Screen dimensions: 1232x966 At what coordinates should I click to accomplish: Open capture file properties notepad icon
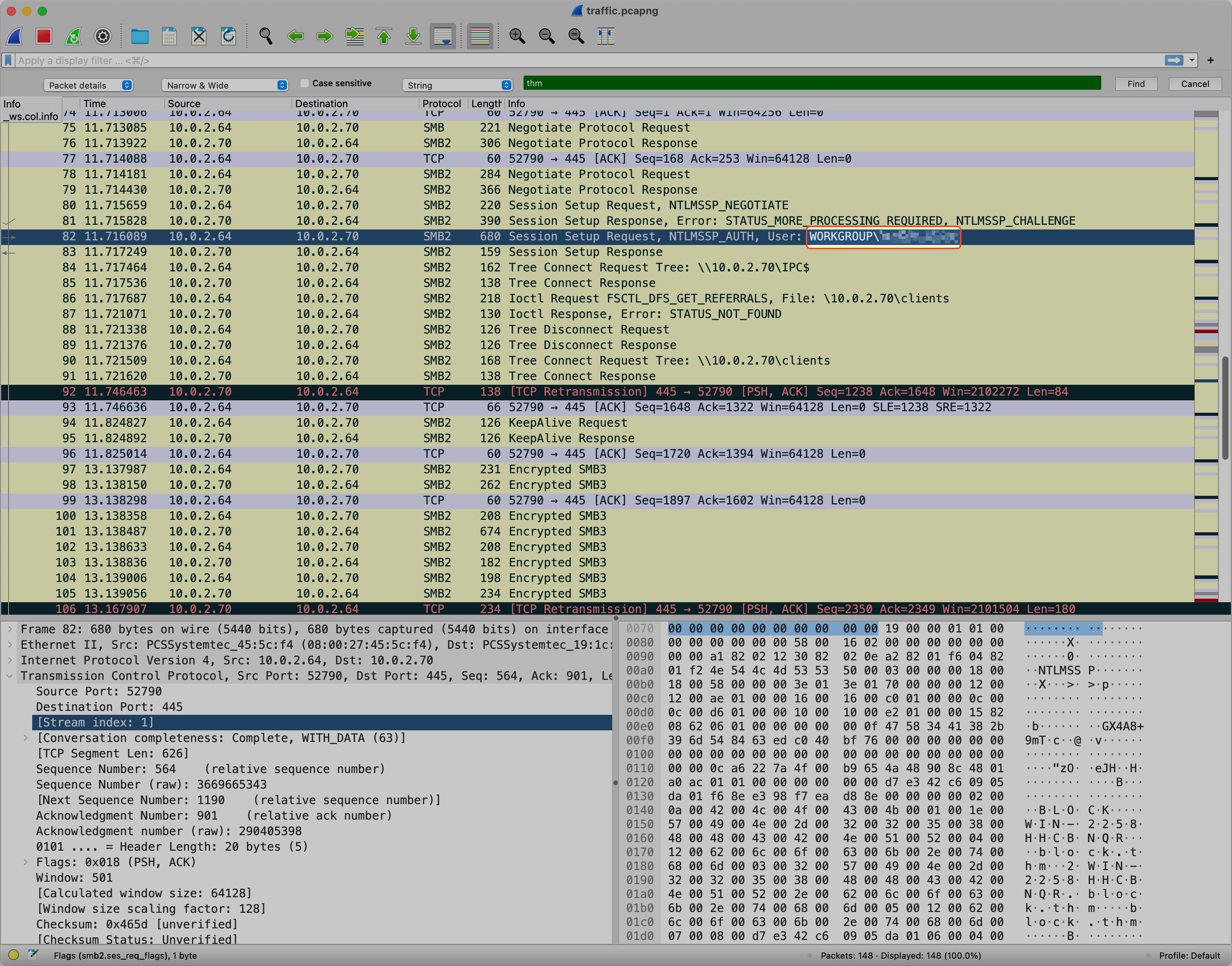(33, 955)
